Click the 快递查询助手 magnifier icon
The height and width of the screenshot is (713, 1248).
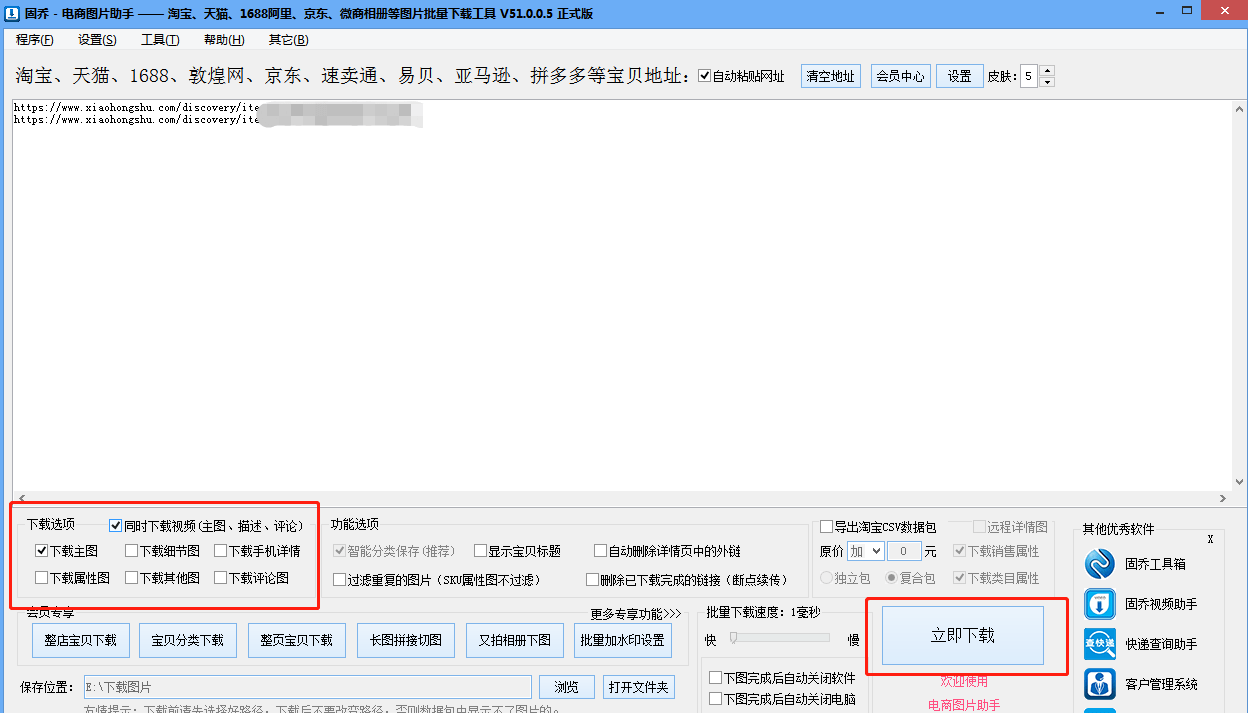[1100, 644]
